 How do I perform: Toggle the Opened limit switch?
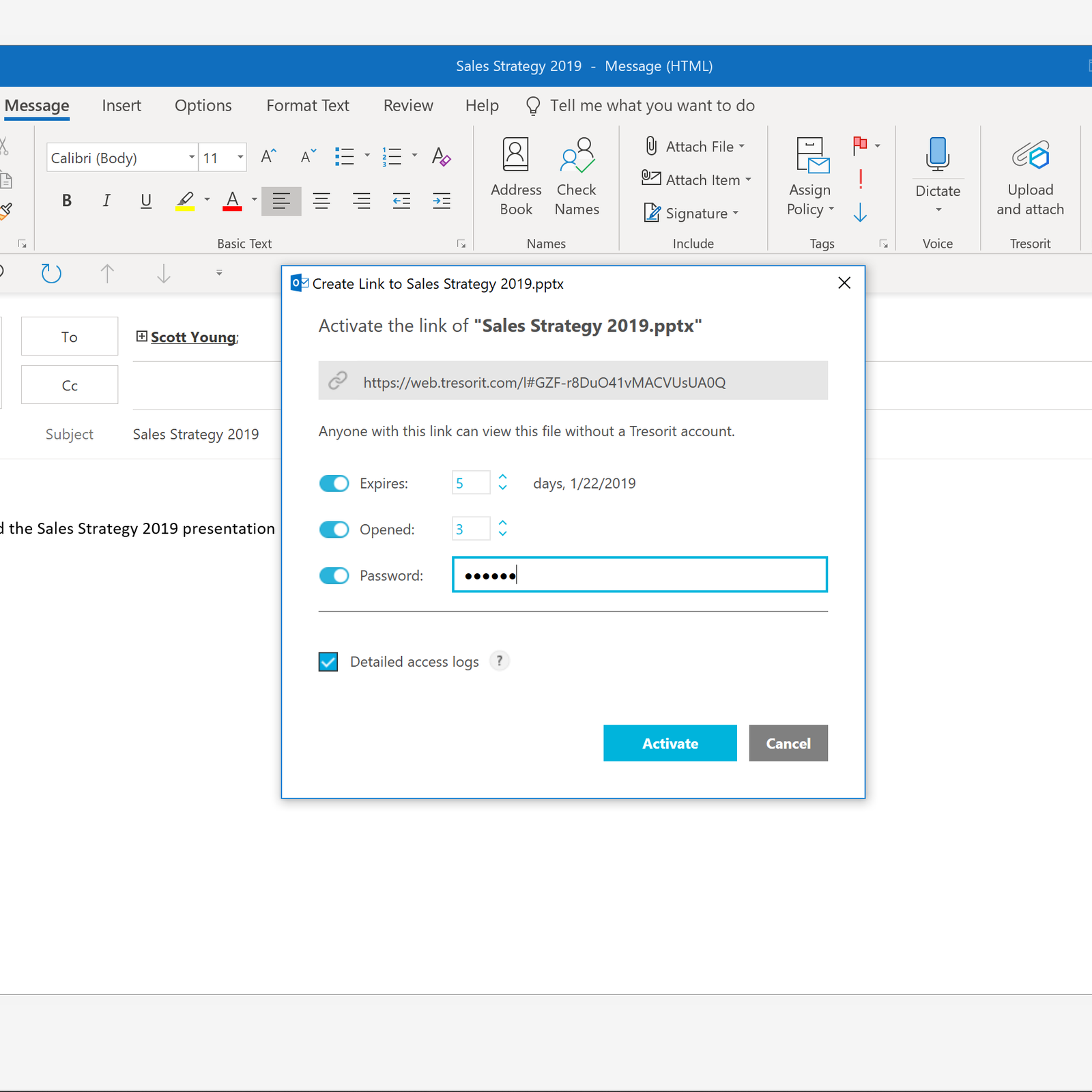point(334,530)
